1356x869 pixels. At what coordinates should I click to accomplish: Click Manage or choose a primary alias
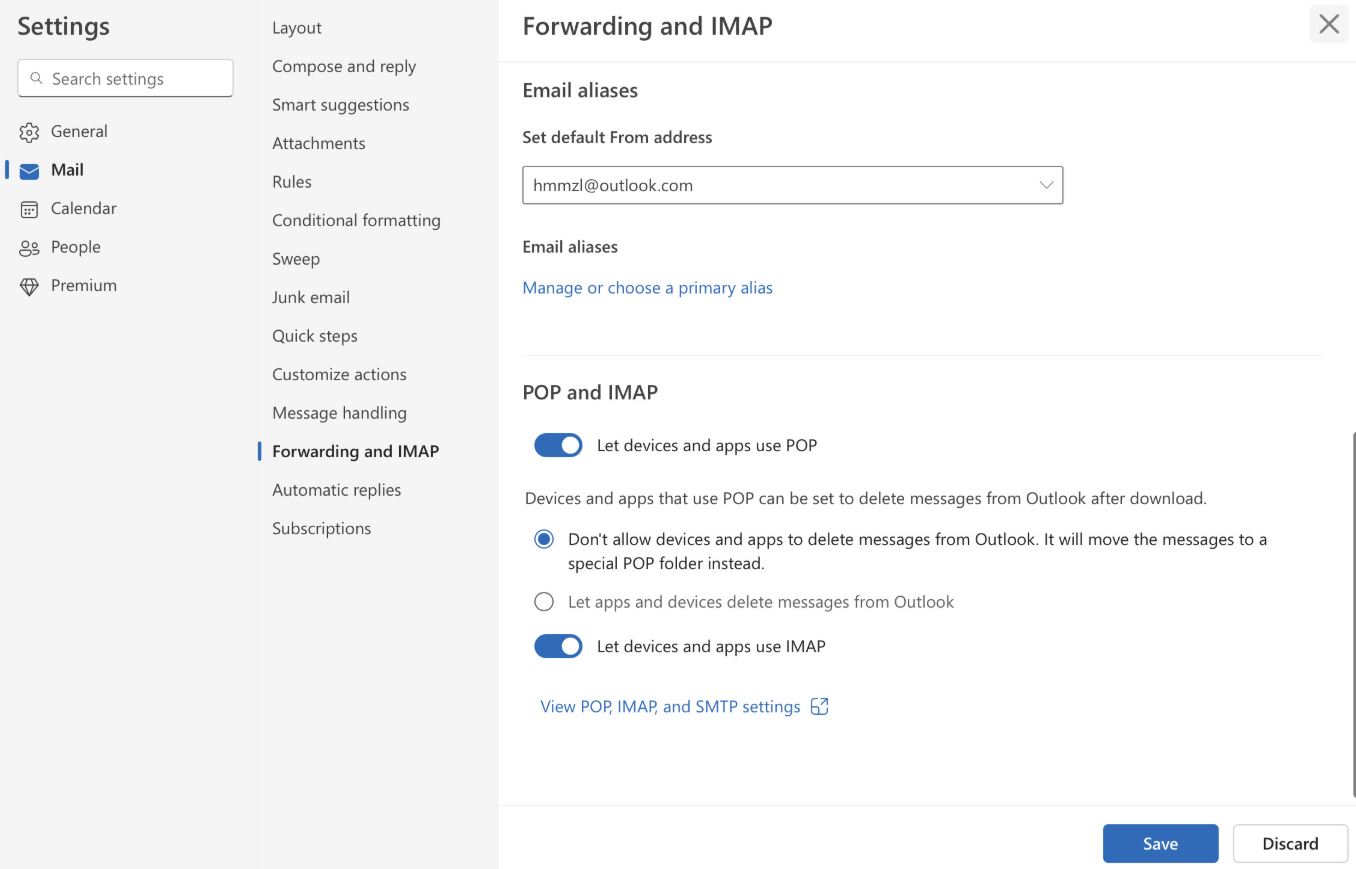point(648,288)
